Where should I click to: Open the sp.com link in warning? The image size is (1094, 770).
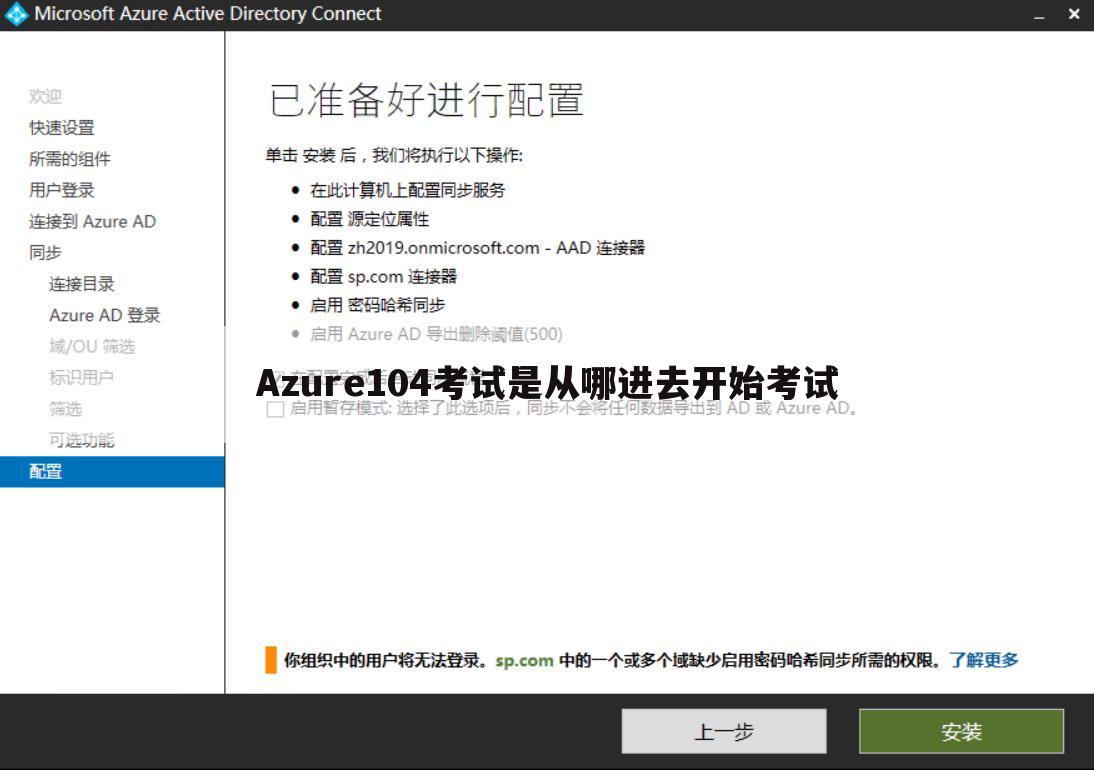click(x=524, y=660)
